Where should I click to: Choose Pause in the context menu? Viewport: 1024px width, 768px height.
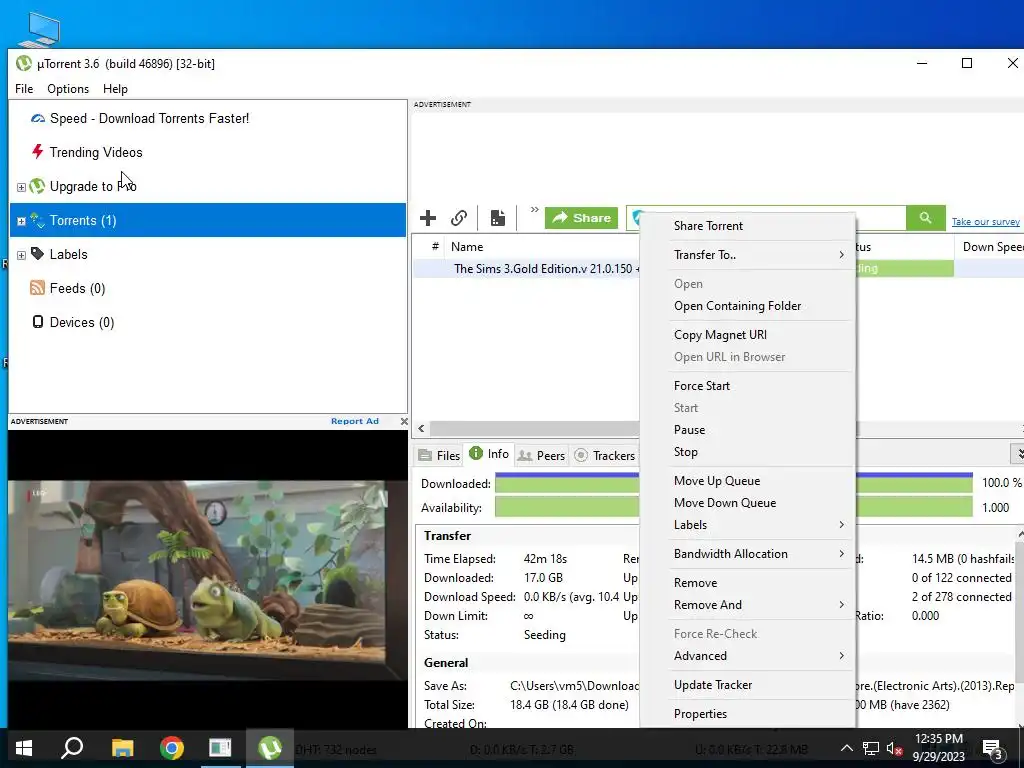760,430
